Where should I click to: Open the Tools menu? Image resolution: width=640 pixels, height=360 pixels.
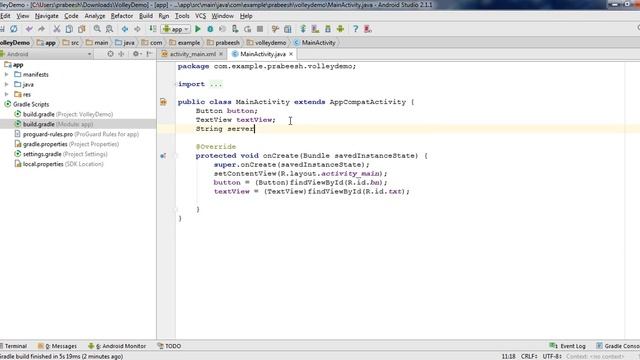pyautogui.click(x=182, y=16)
